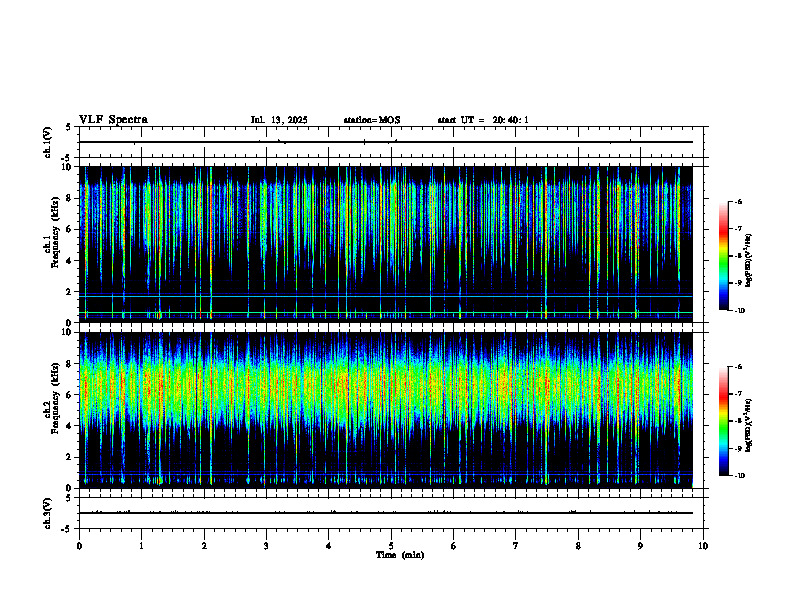
Task: Click the ch.2 colorbar log(PSD) label
Action: (x=749, y=425)
